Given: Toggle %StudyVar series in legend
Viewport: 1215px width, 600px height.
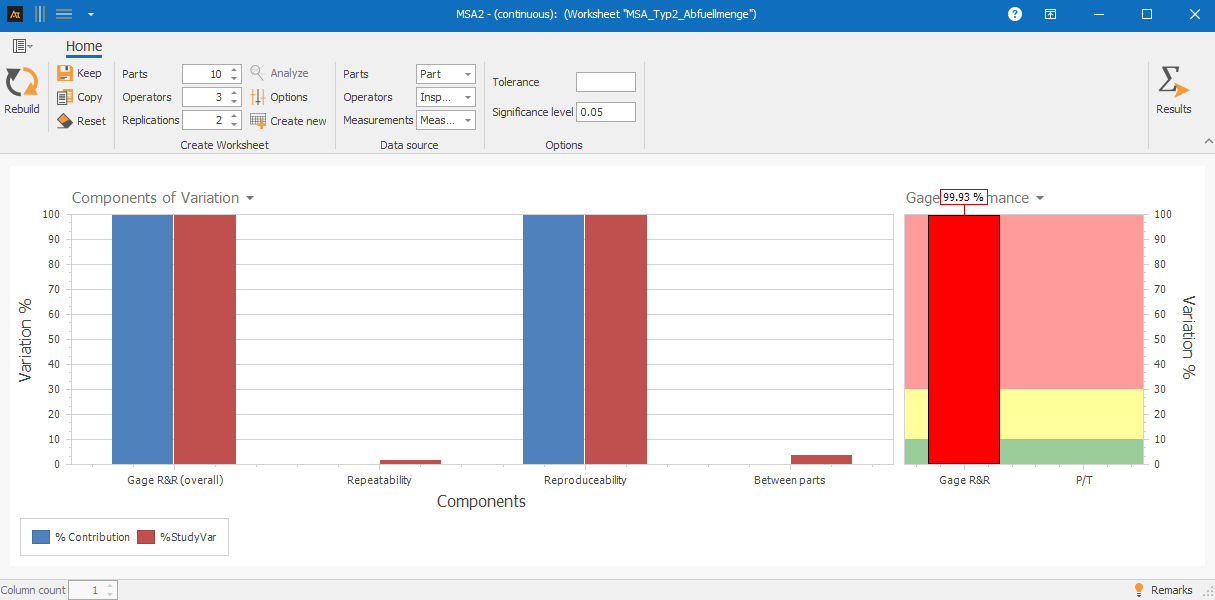Looking at the screenshot, I should [x=147, y=537].
